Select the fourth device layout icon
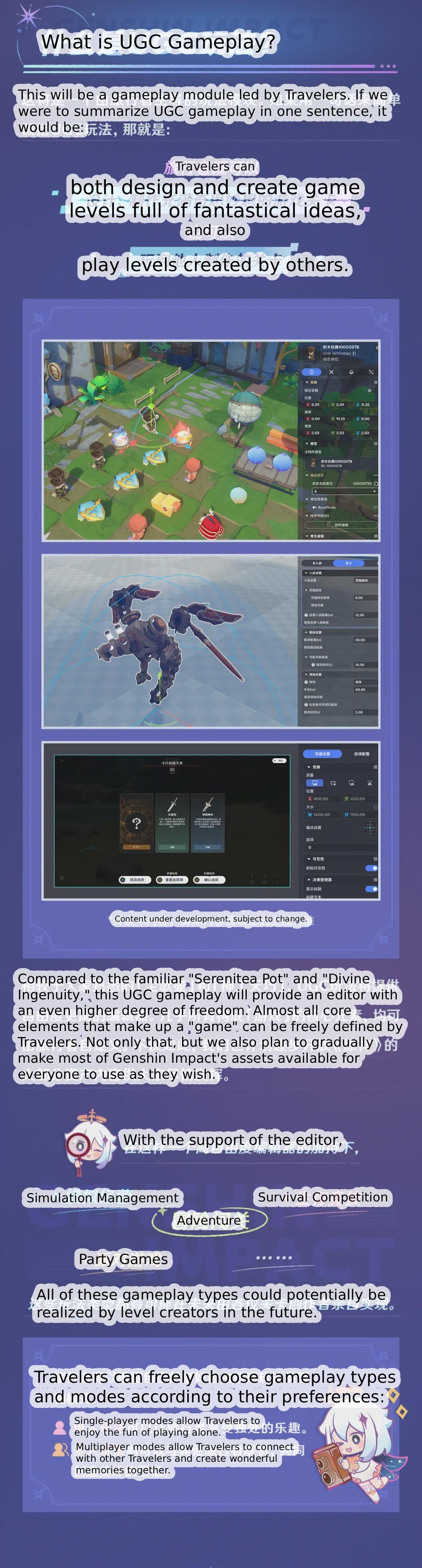This screenshot has width=422, height=1568. click(x=369, y=783)
